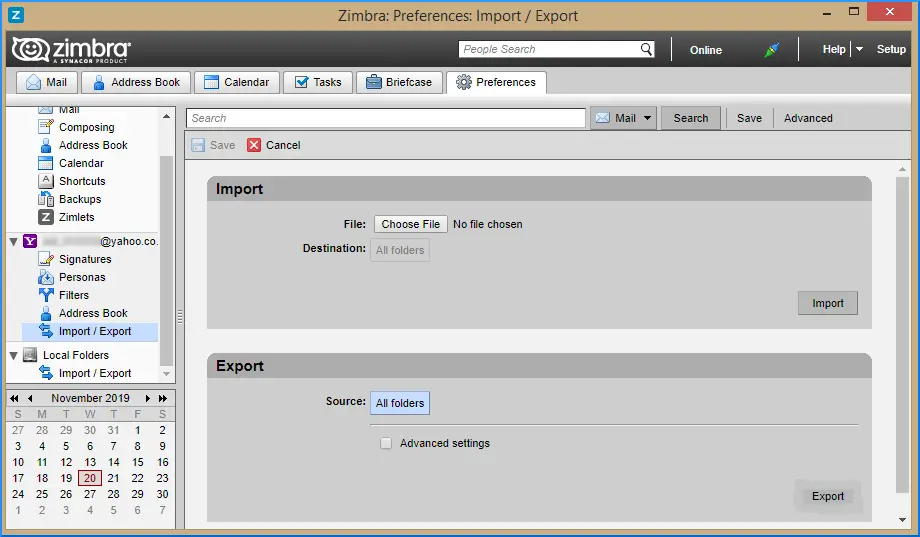Click the Zimlets icon in sidebar
Screen dimensions: 920x537
pos(46,217)
